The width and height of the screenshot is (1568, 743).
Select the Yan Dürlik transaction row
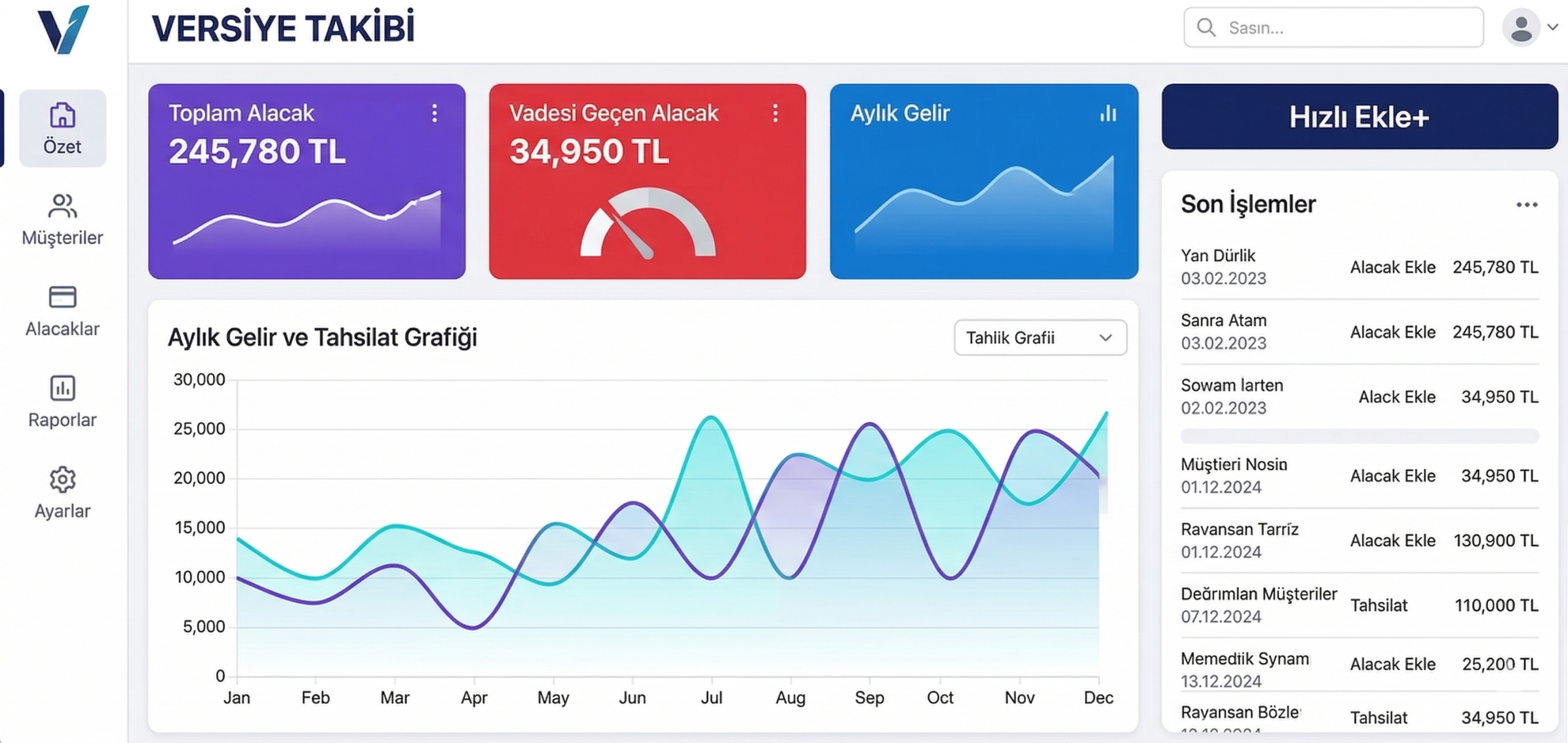click(1359, 267)
